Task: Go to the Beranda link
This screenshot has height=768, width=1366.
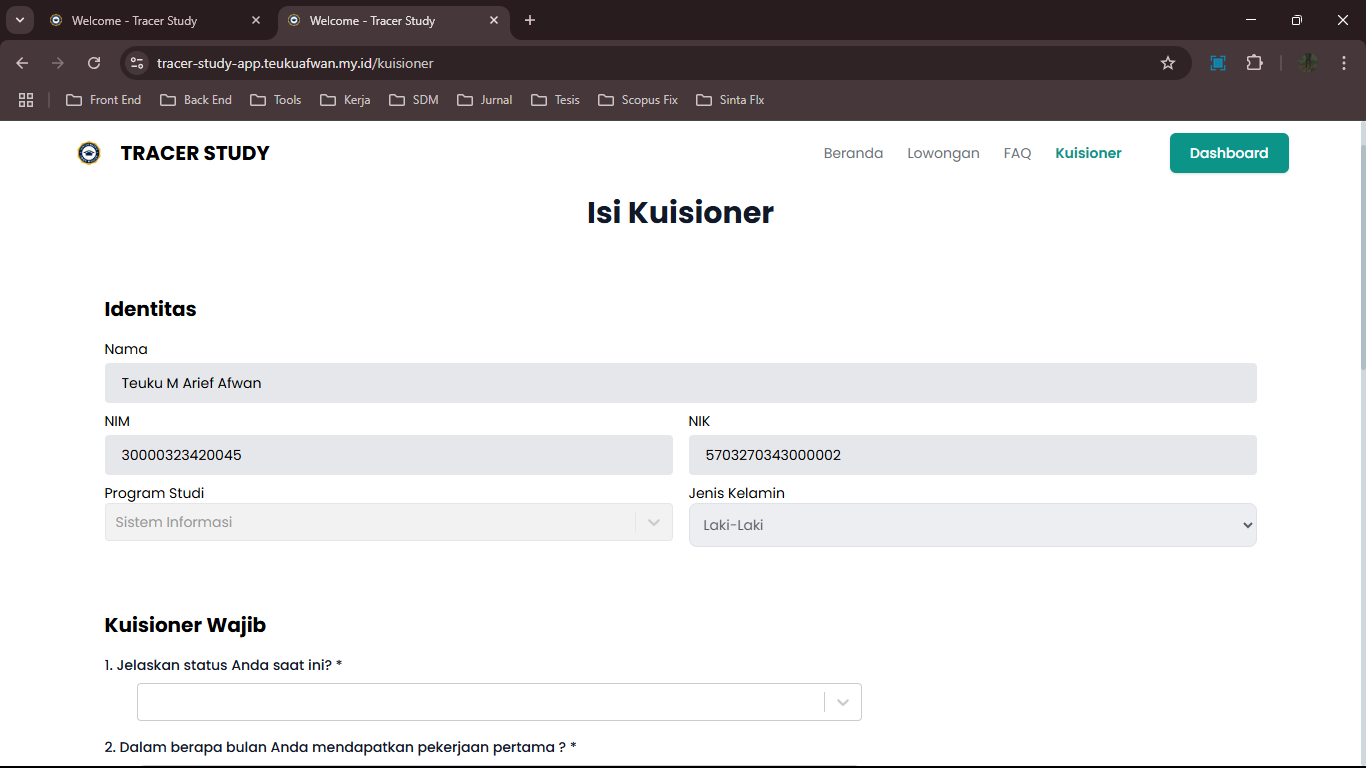Action: coord(853,153)
